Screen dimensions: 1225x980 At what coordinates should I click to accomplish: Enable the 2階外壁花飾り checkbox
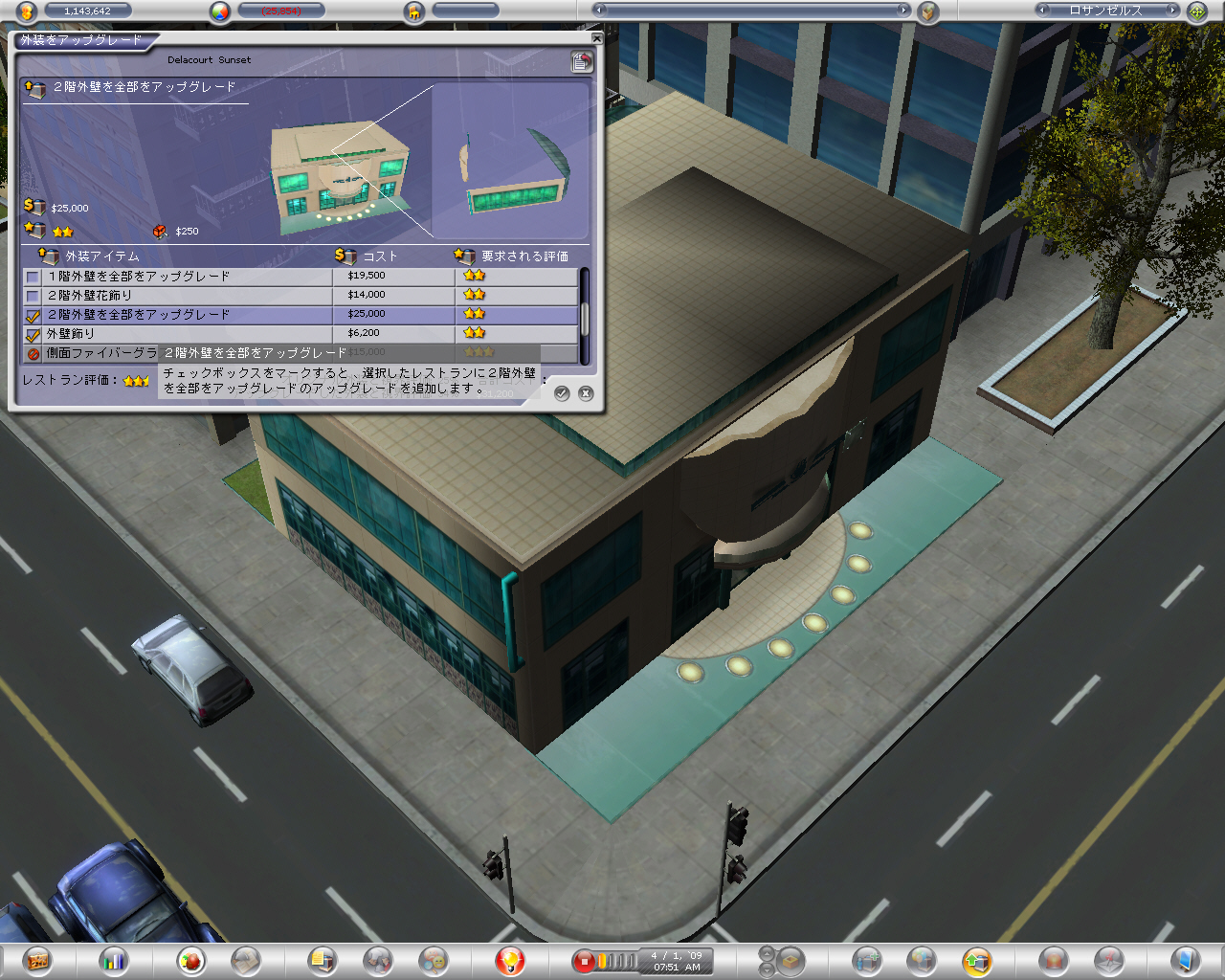pos(33,296)
